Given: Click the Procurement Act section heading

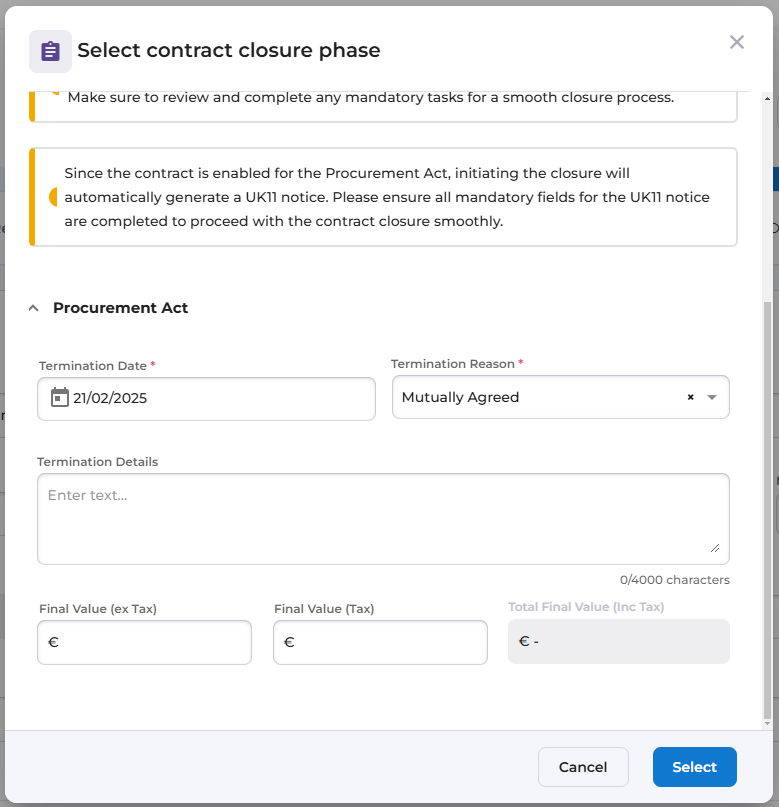Looking at the screenshot, I should click(x=120, y=308).
